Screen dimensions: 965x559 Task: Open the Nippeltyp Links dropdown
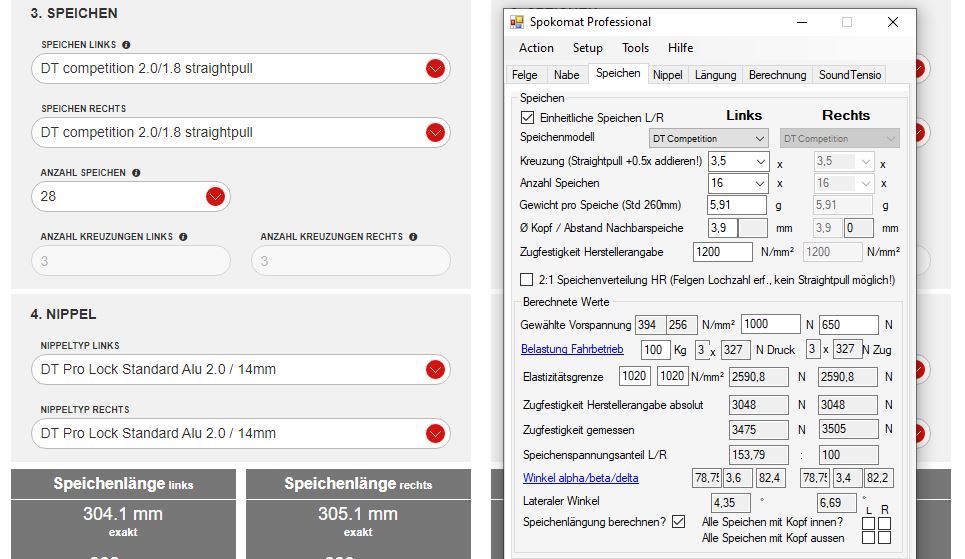(x=435, y=369)
